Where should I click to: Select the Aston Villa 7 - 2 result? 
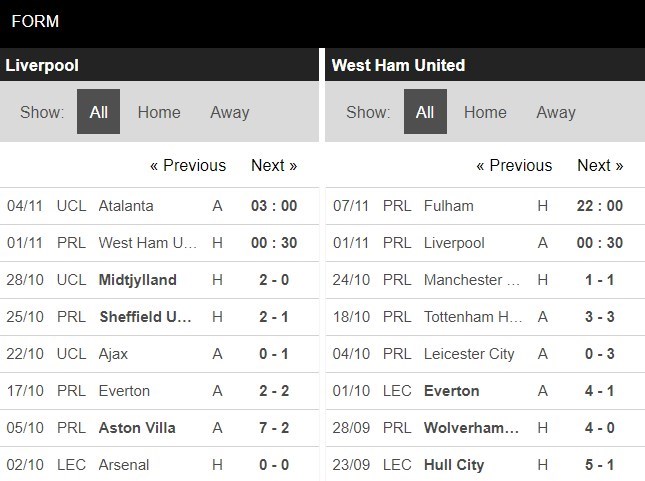[x=274, y=428]
